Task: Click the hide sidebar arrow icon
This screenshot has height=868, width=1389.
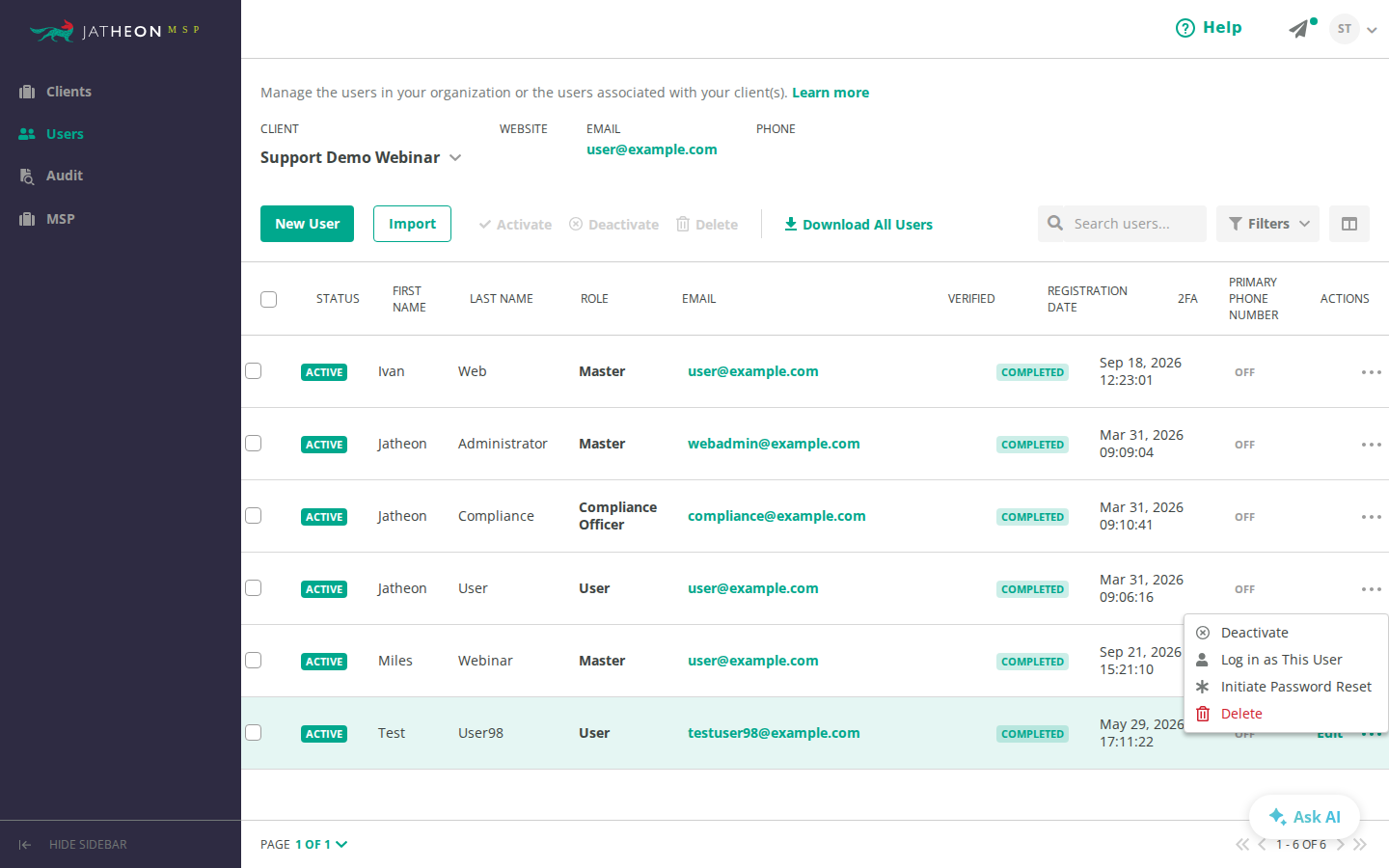Action: [25, 845]
